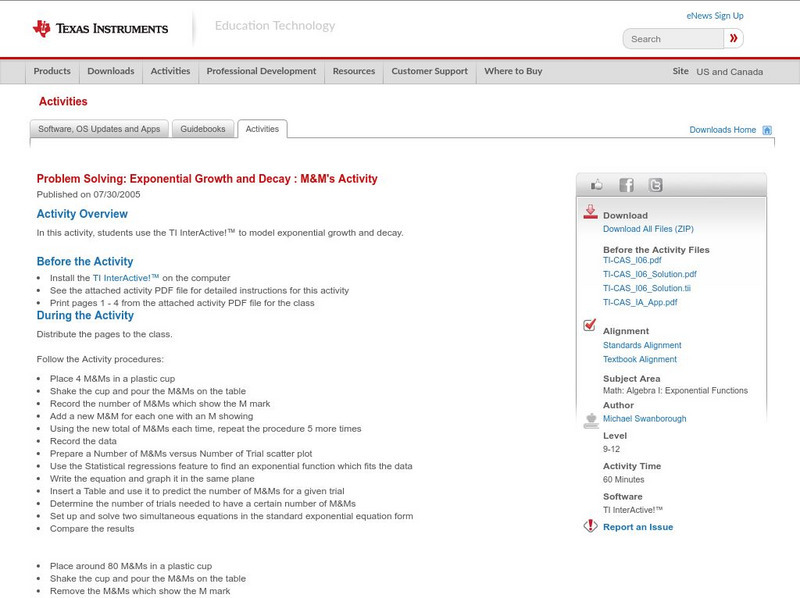Open TI-CAS_IA_App.pdf file
The image size is (800, 598).
tap(640, 303)
